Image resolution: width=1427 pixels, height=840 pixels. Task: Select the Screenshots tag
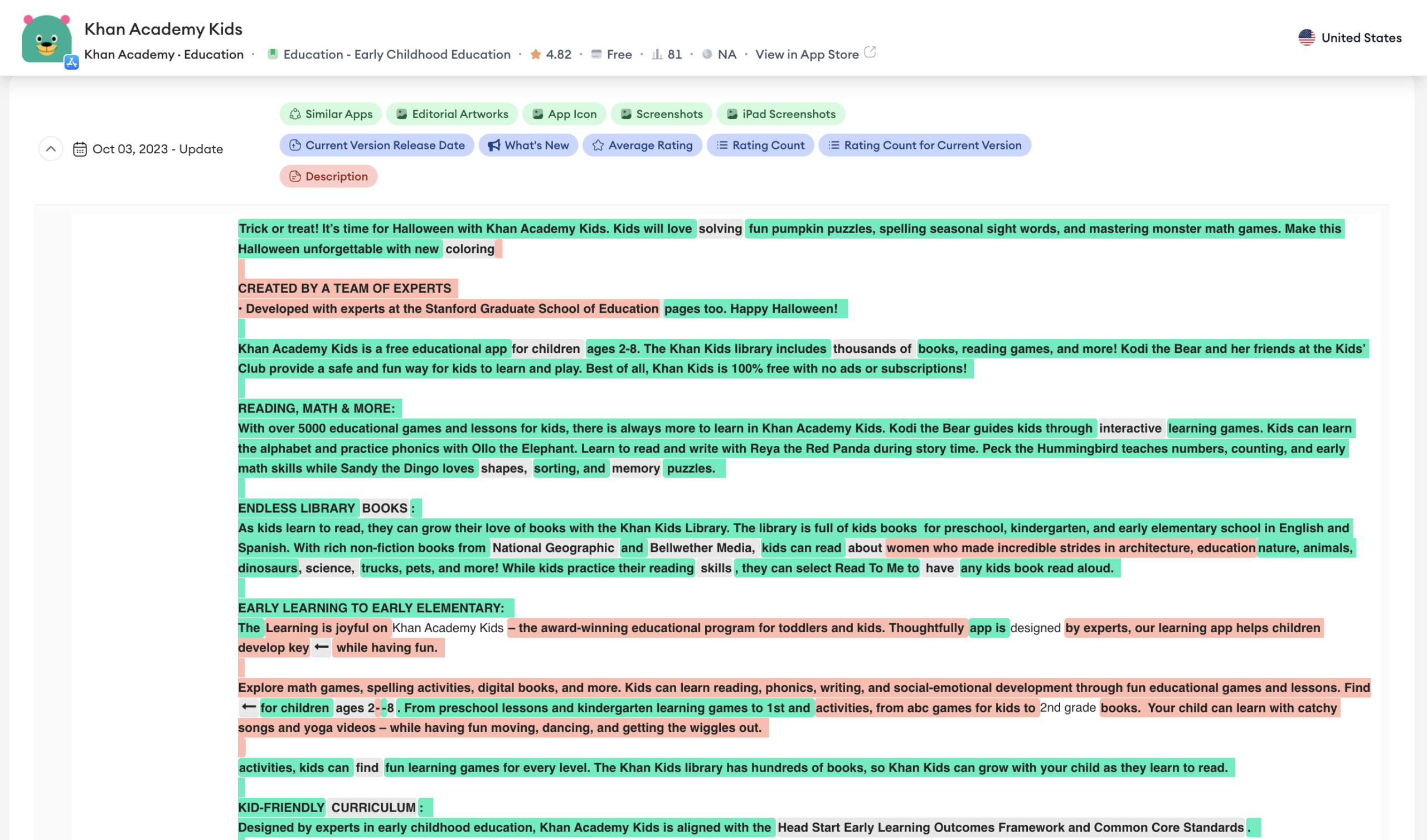662,114
